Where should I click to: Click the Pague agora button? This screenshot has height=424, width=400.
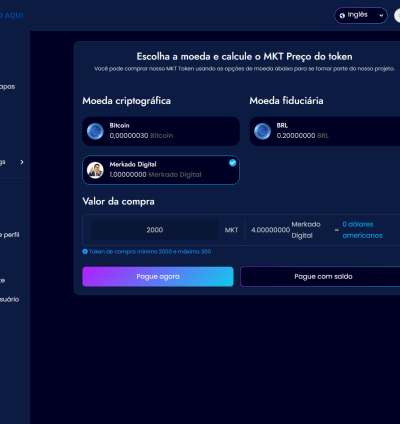pyautogui.click(x=158, y=276)
